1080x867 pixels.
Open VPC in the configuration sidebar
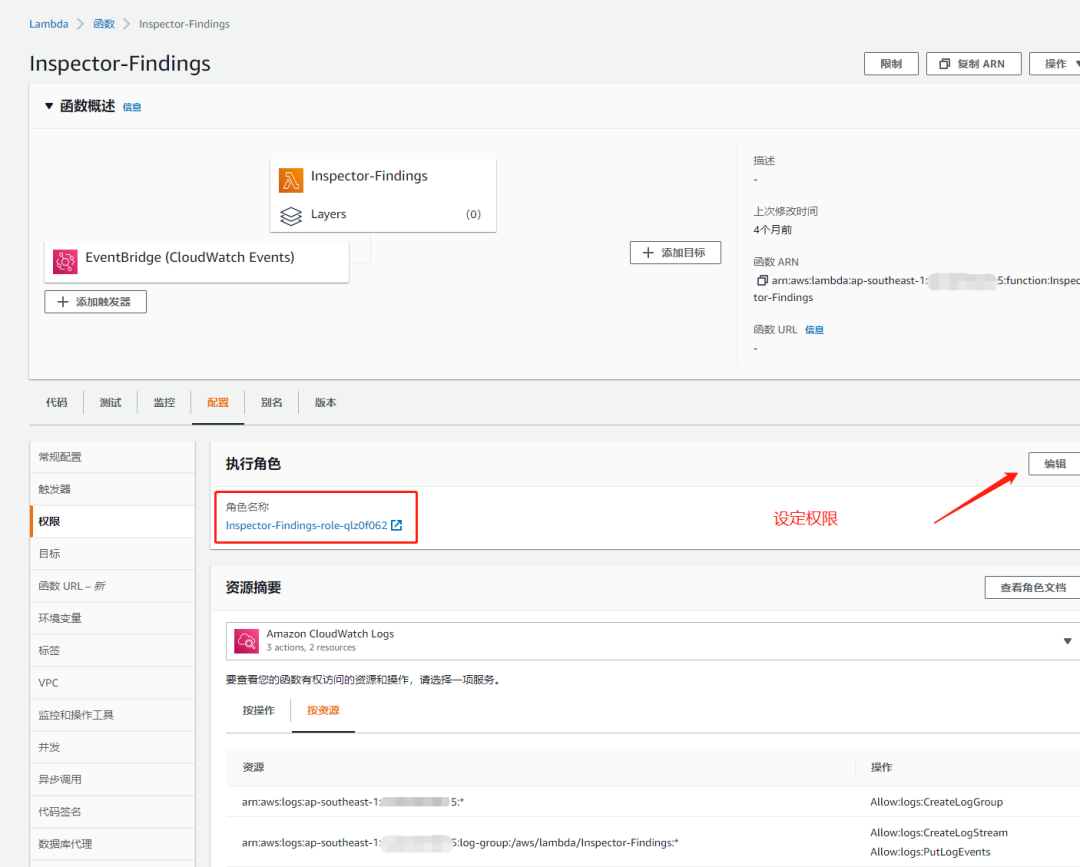[x=113, y=682]
